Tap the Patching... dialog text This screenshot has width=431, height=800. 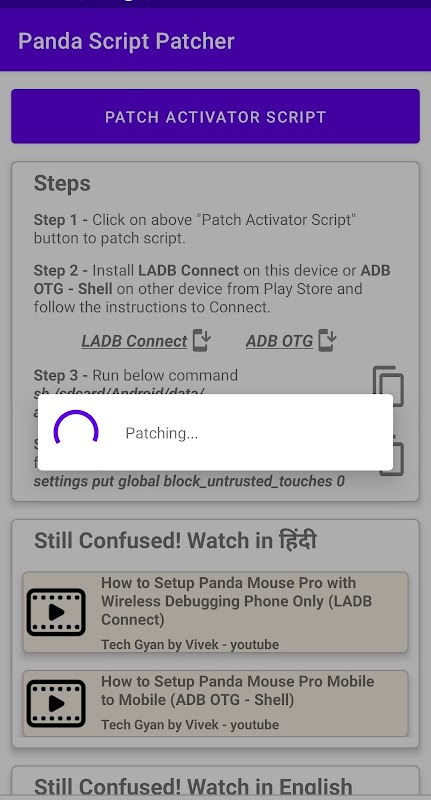click(162, 433)
